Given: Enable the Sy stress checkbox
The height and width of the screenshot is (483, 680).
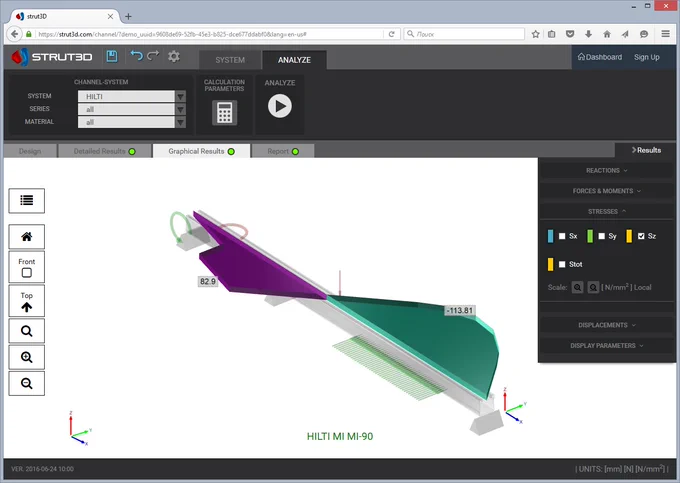Looking at the screenshot, I should pos(602,236).
